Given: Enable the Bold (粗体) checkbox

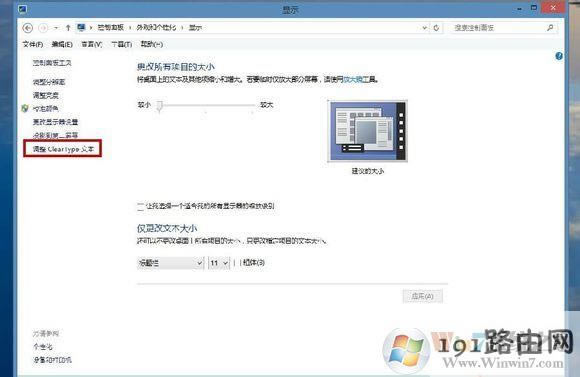Looking at the screenshot, I should 237,263.
